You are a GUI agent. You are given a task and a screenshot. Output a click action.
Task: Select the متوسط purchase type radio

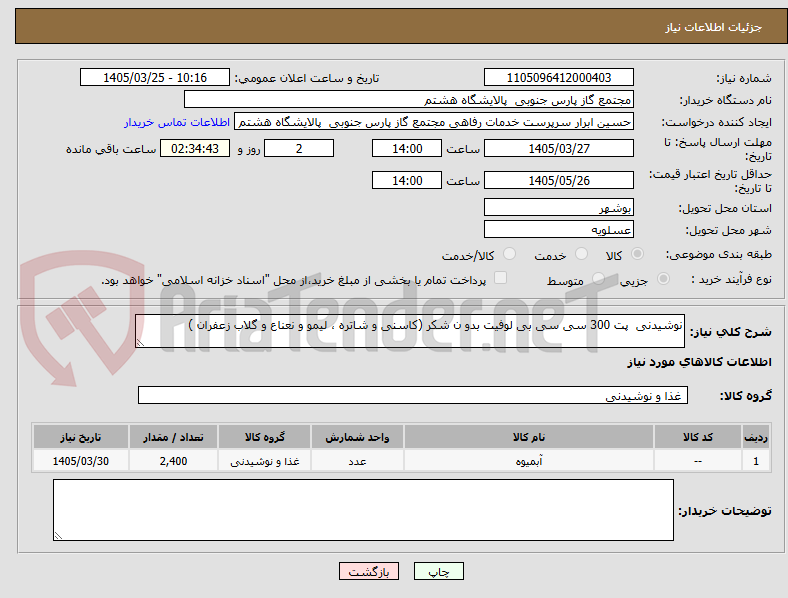pos(599,278)
